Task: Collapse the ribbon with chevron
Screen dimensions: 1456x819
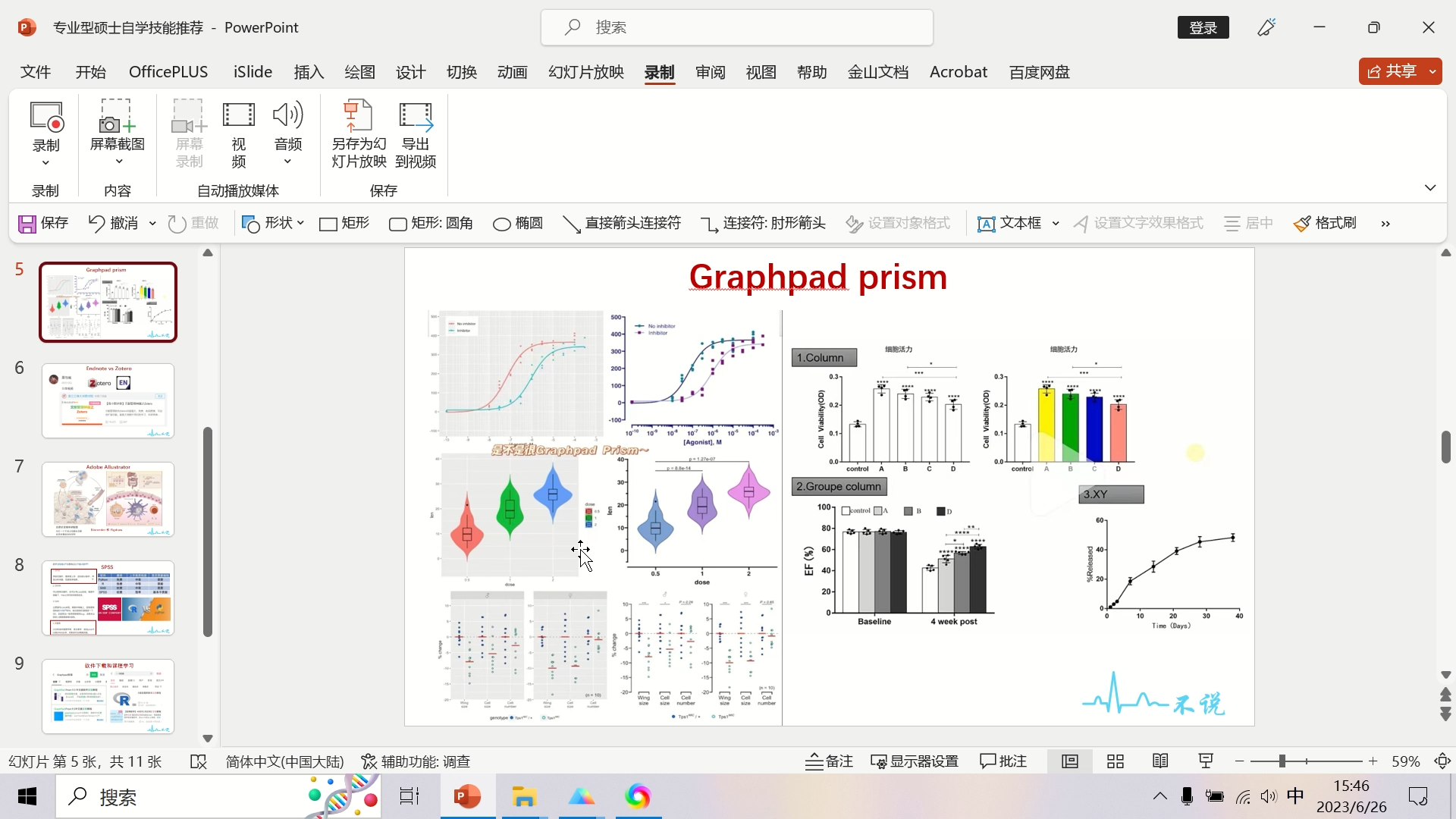Action: (1430, 188)
